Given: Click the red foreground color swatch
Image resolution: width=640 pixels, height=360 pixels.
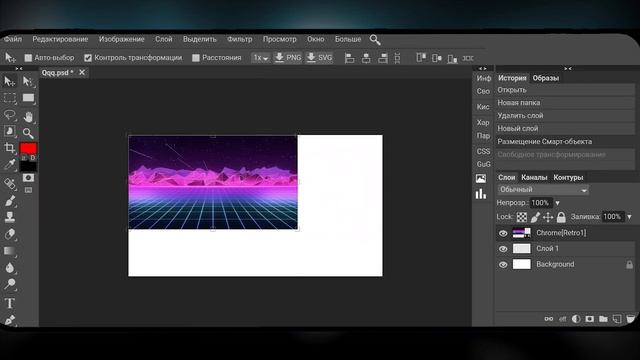Looking at the screenshot, I should point(28,148).
